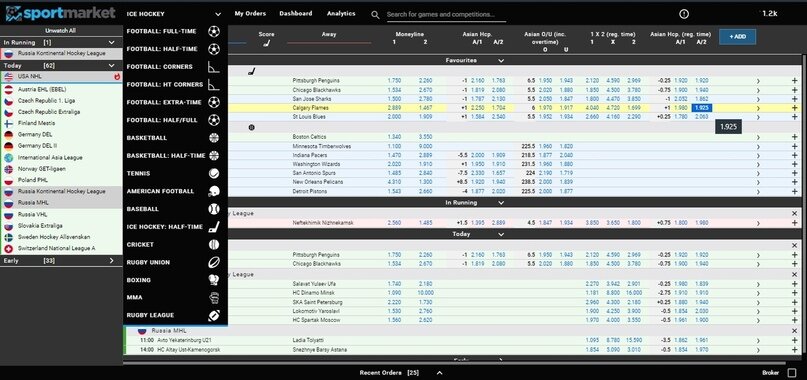Expand St Louis Blues row chevron
Image resolution: width=807 pixels, height=380 pixels.
758,117
